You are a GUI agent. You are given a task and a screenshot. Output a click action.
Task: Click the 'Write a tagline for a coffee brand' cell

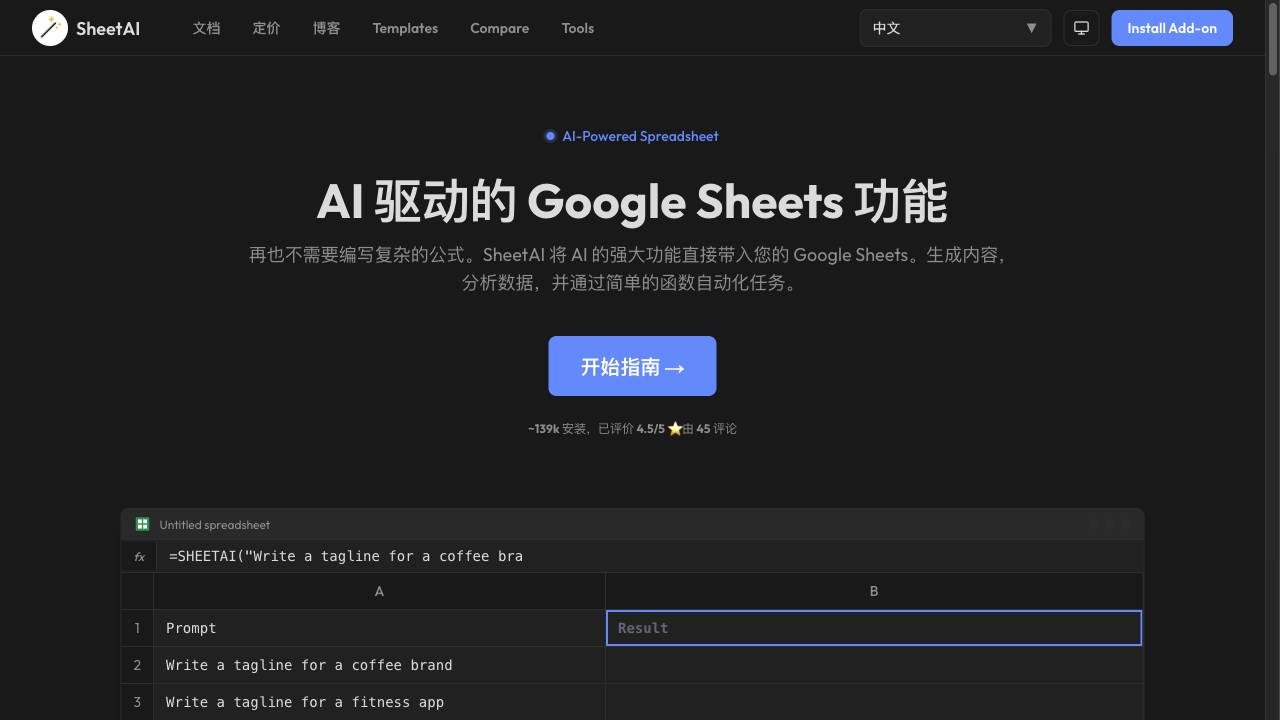379,665
